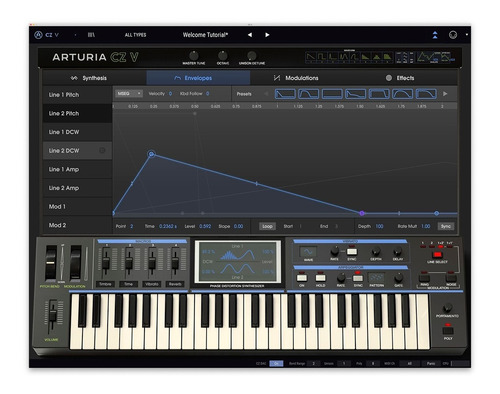Click the vibrato Wave display
The image size is (500, 394).
pyautogui.click(x=308, y=252)
